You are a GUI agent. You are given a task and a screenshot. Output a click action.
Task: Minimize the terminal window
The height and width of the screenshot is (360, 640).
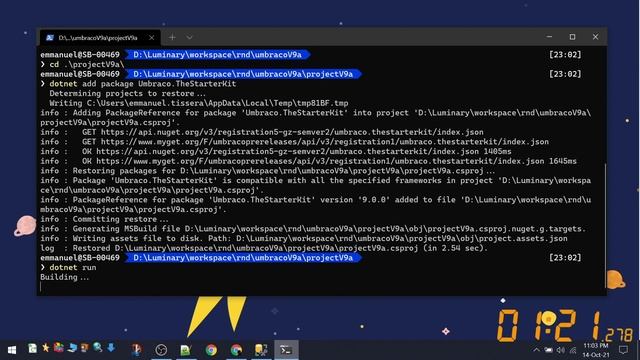click(x=549, y=37)
